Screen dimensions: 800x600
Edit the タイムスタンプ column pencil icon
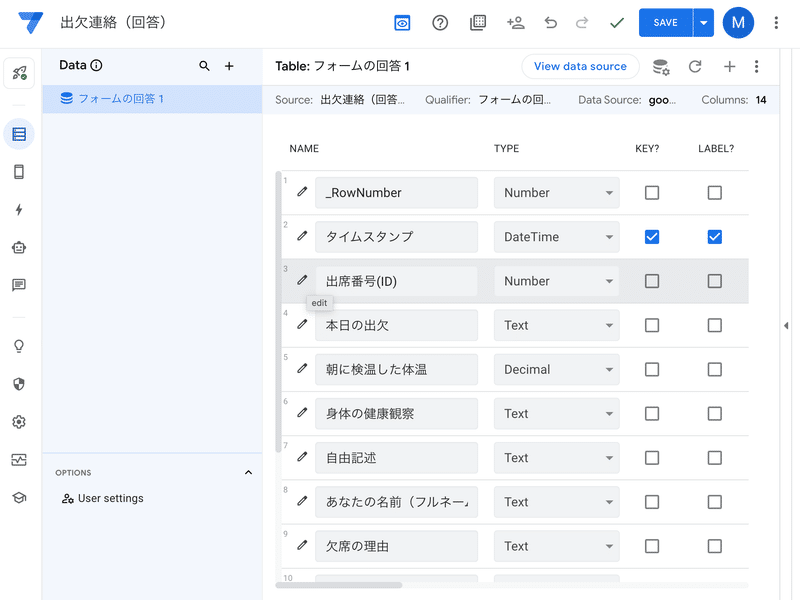(302, 236)
